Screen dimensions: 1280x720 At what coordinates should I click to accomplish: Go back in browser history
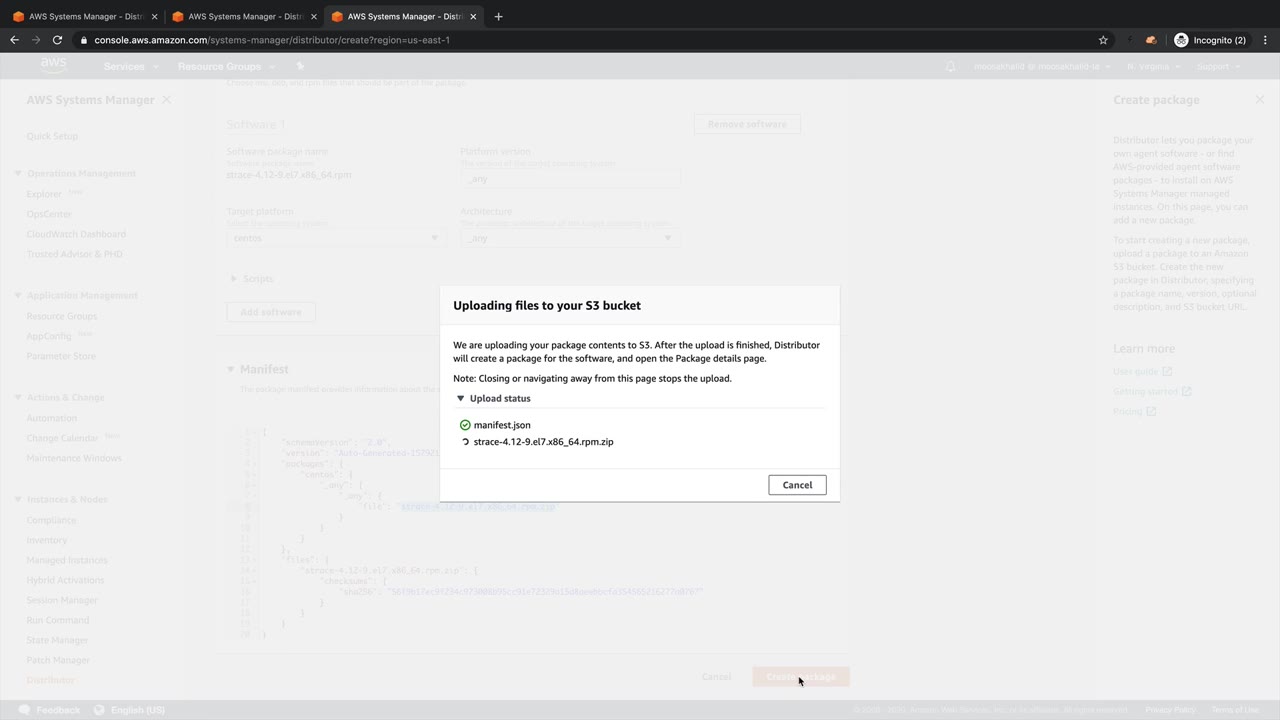[14, 40]
